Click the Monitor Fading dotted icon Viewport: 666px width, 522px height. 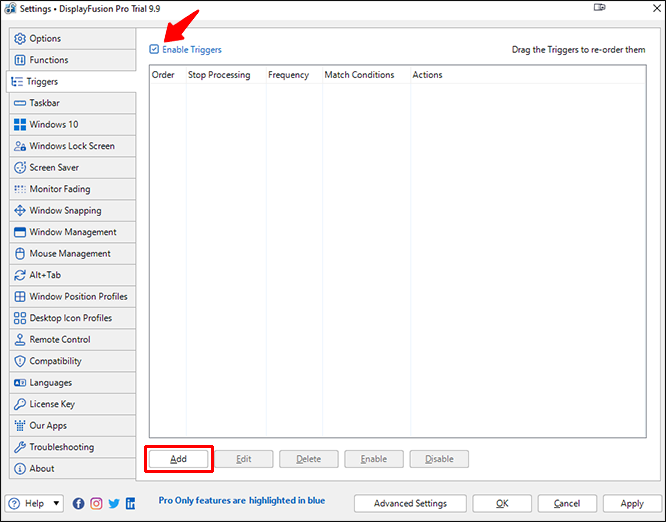pos(20,189)
